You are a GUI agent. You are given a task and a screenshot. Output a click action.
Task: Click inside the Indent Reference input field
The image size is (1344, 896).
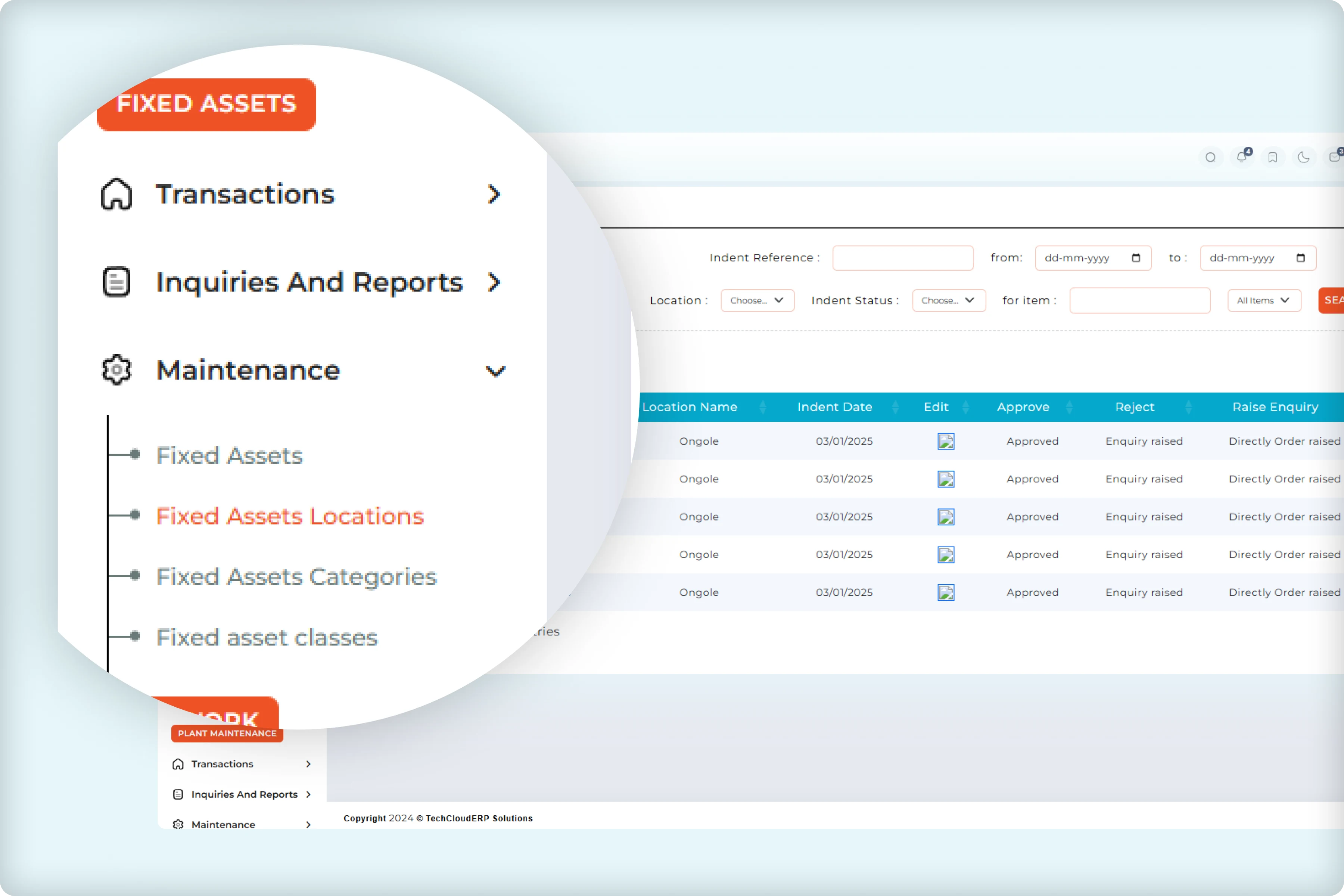903,258
